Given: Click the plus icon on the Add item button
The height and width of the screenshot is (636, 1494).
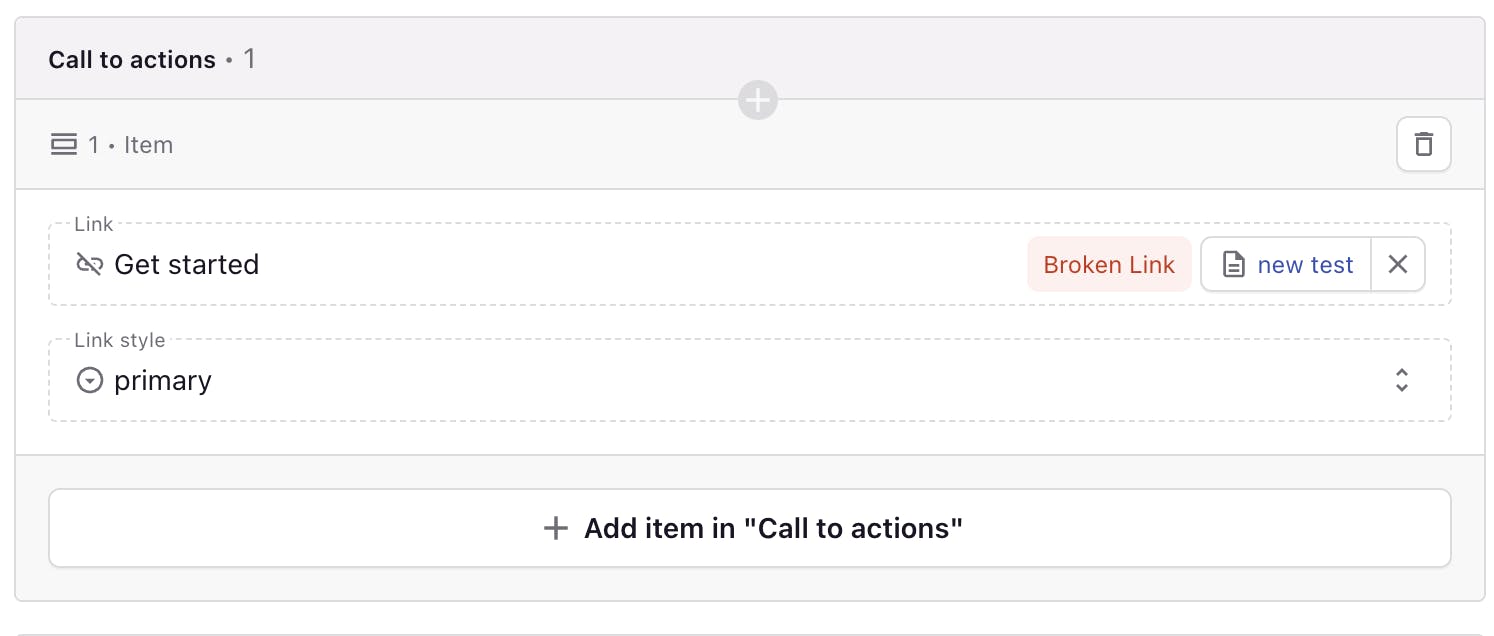Looking at the screenshot, I should 555,528.
